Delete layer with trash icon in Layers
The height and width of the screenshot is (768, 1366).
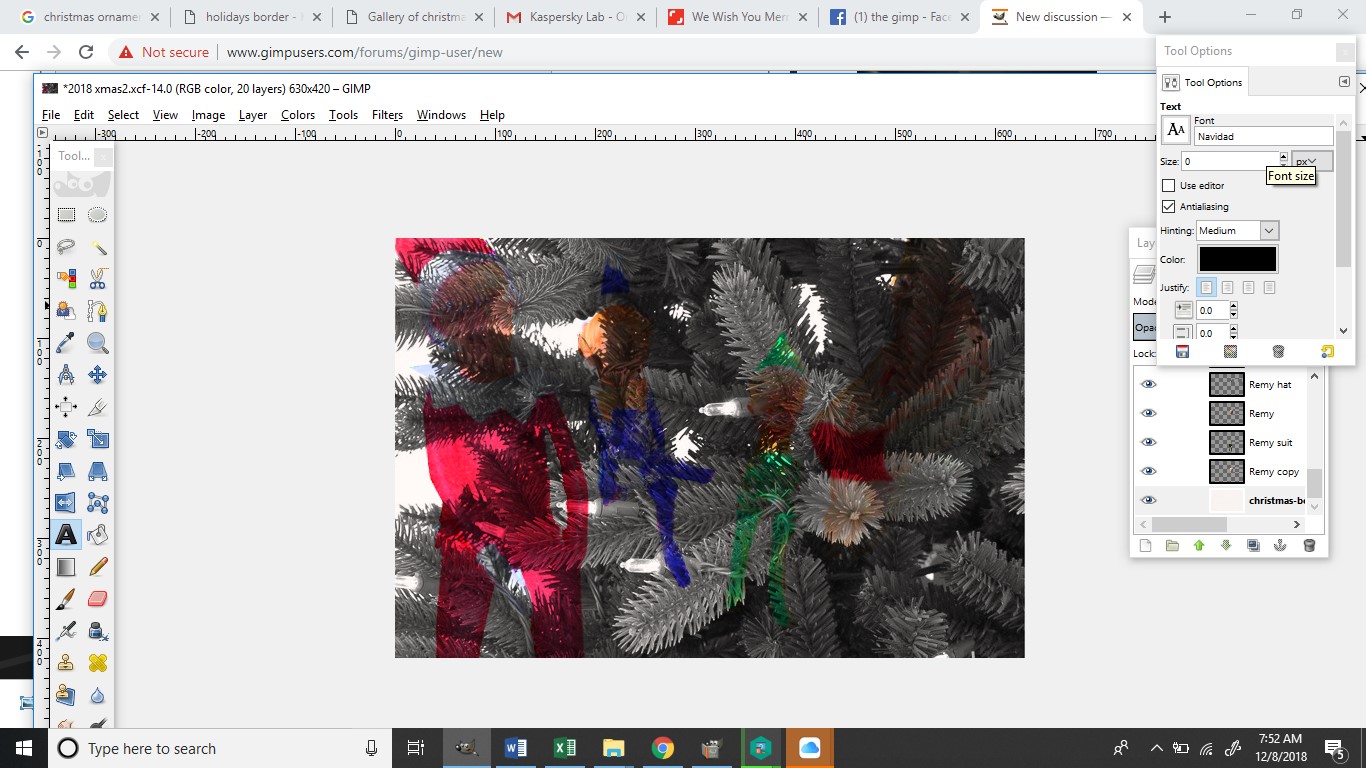(1309, 545)
